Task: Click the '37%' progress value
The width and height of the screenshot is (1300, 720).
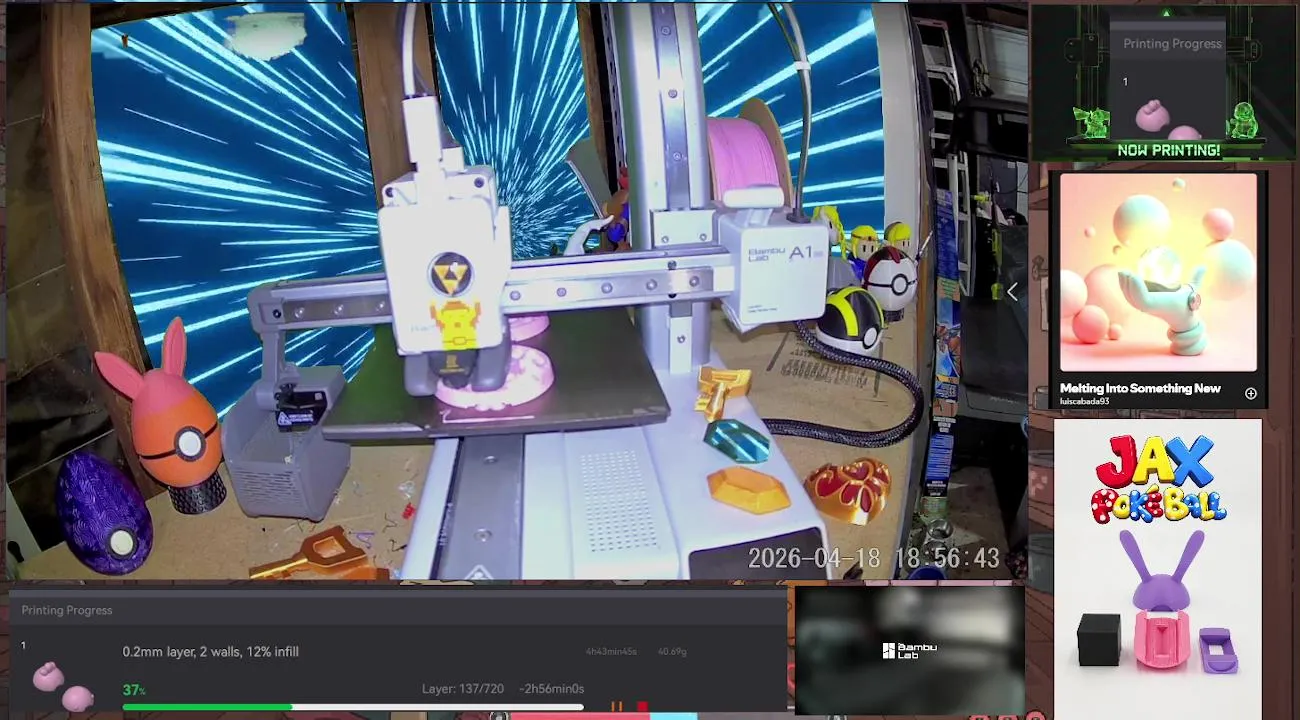Action: 134,690
